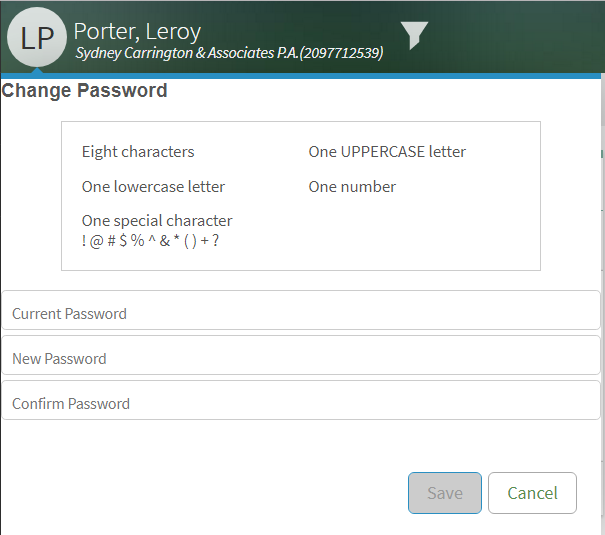This screenshot has height=535, width=605.
Task: Click the blue divider bar under header
Action: pyautogui.click(x=300, y=75)
